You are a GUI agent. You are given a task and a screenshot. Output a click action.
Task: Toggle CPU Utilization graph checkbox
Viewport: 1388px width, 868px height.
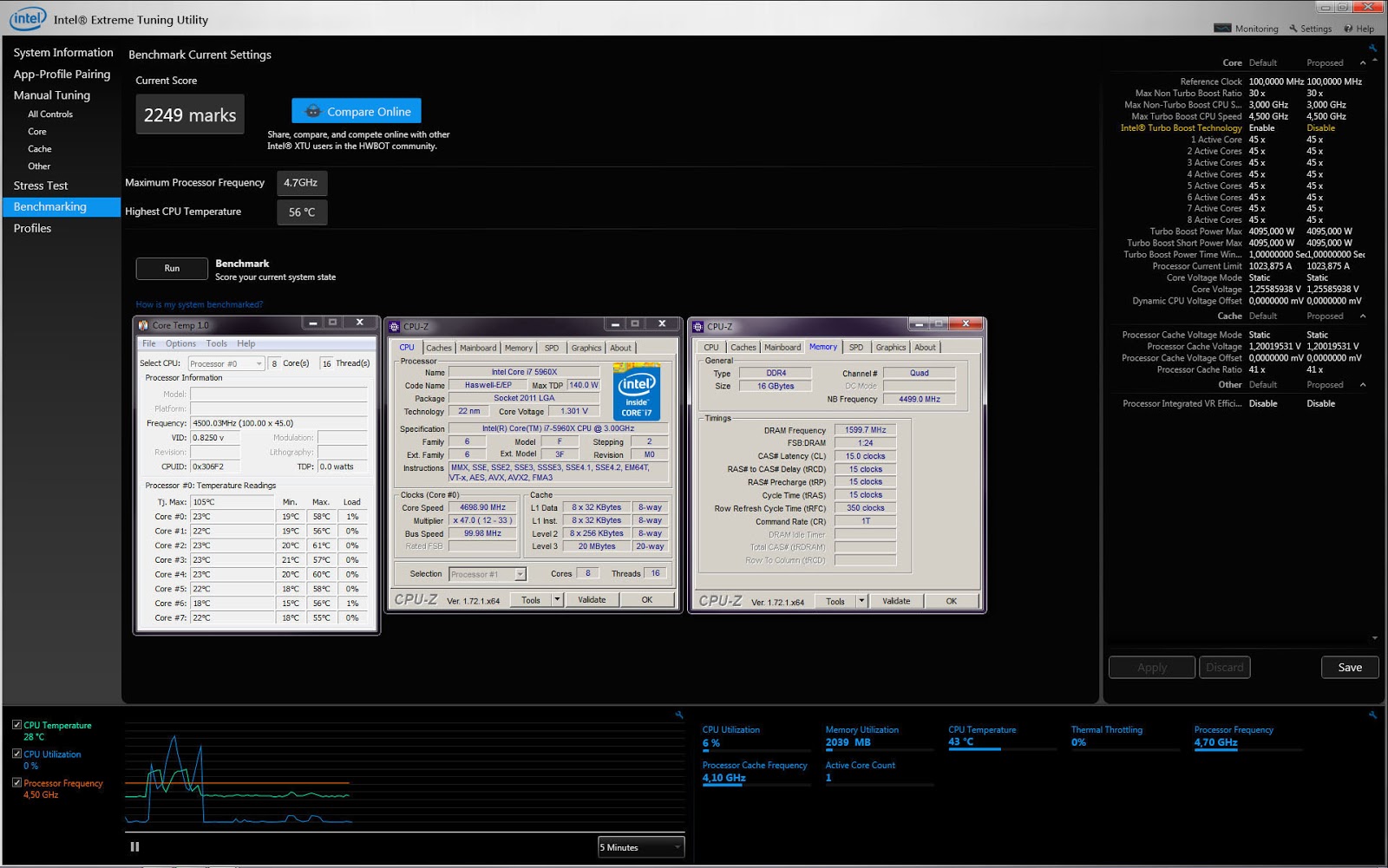pyautogui.click(x=16, y=754)
